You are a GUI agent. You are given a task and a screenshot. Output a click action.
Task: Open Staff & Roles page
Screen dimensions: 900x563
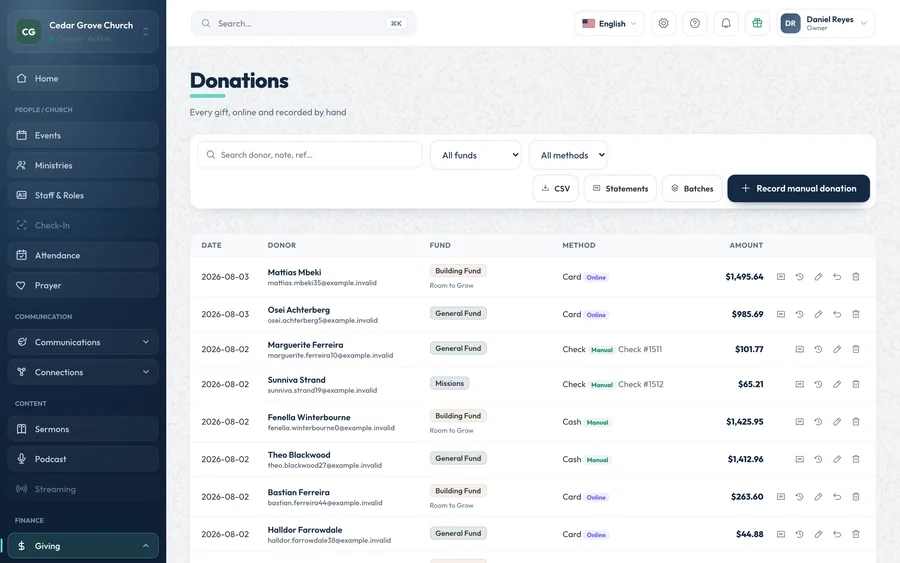(x=83, y=195)
